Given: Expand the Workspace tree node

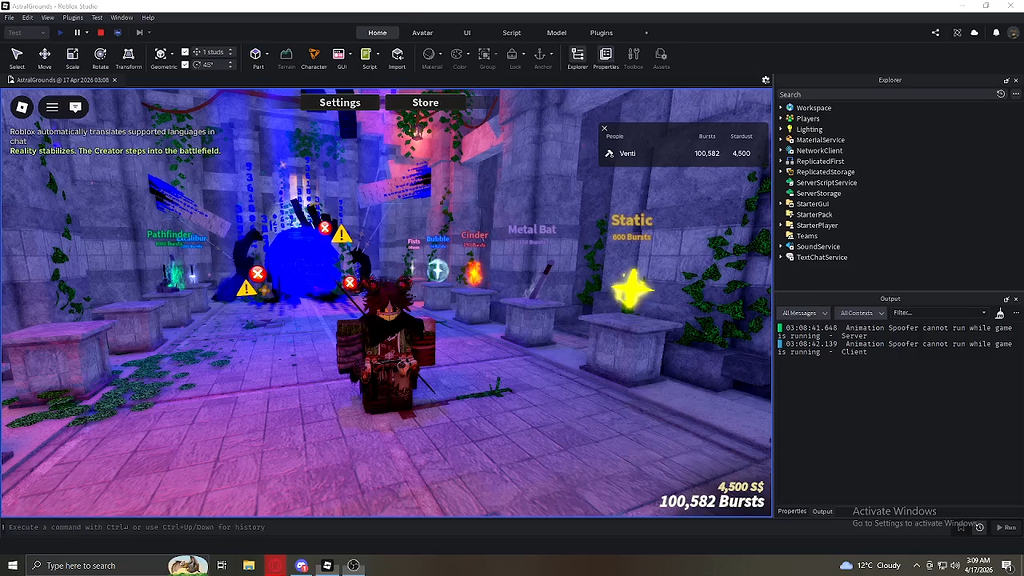Looking at the screenshot, I should point(780,108).
